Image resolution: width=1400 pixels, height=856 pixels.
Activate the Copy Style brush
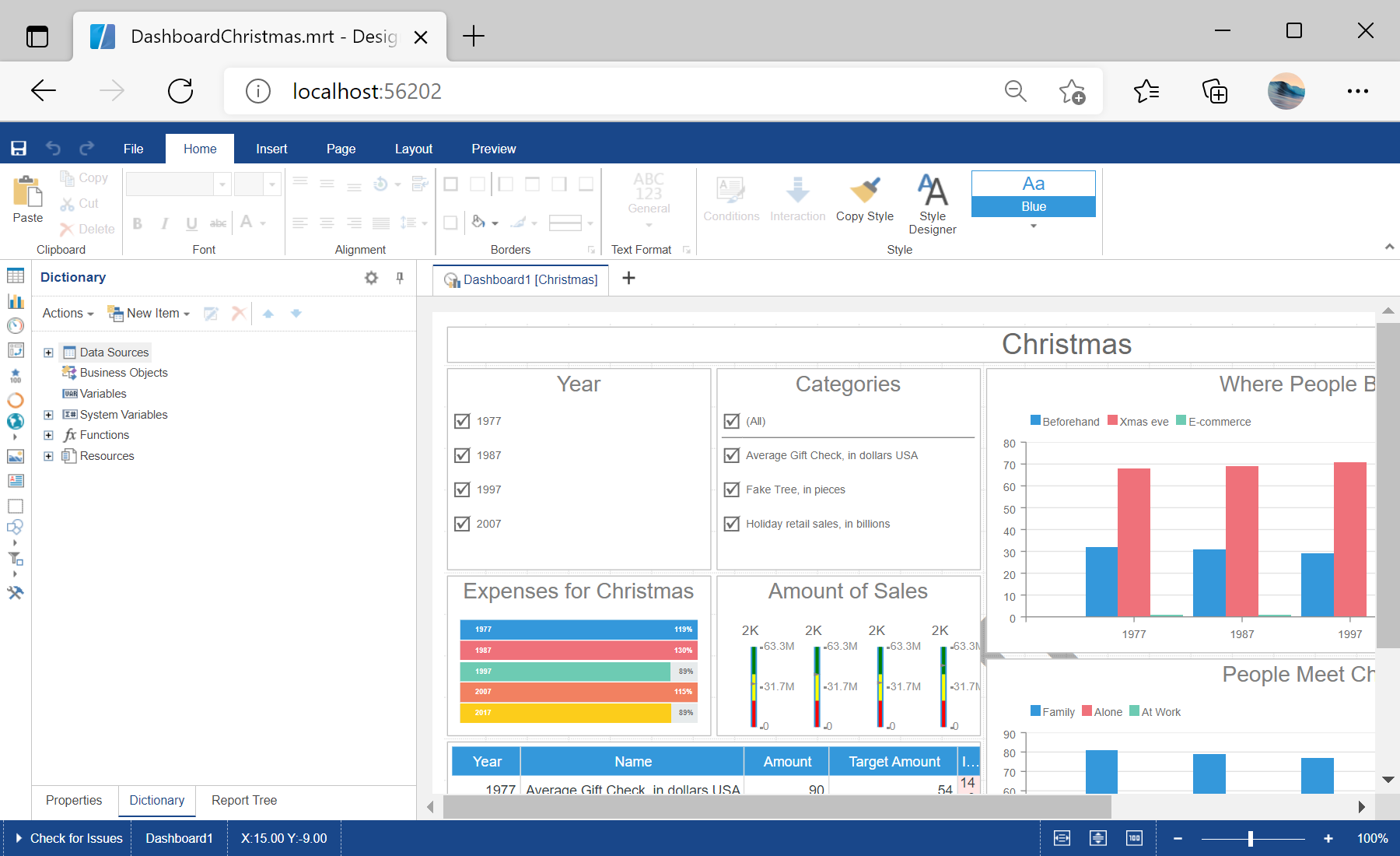pos(865,199)
